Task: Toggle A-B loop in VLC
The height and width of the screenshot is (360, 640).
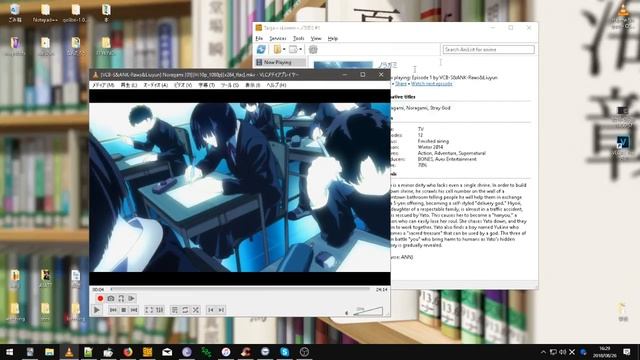Action: [121, 298]
